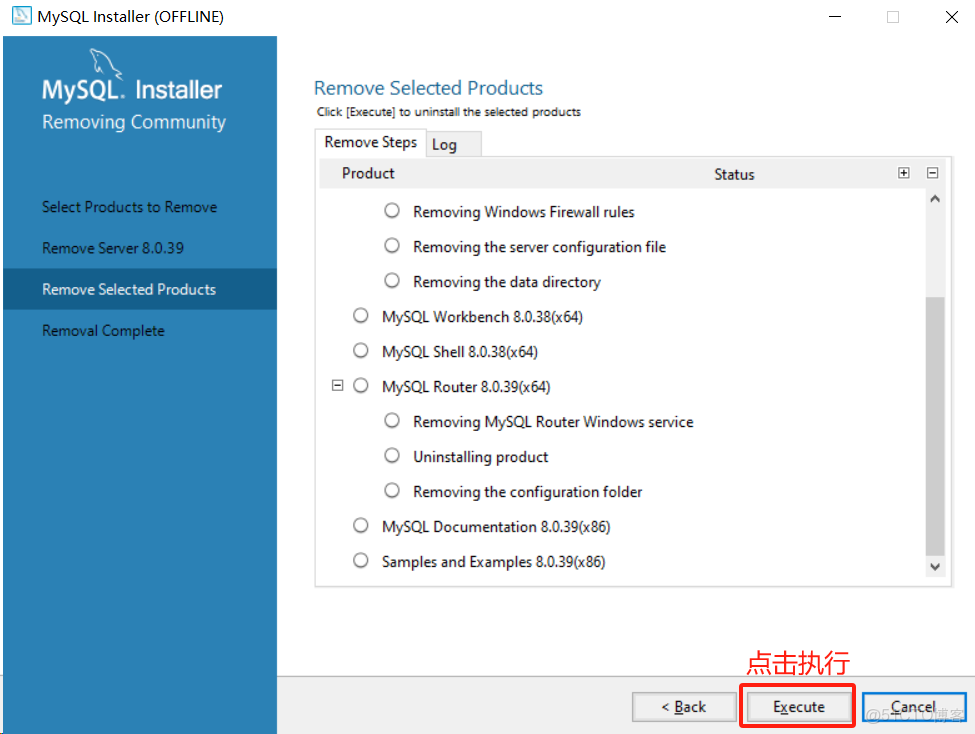The height and width of the screenshot is (734, 975).
Task: Select circle beside Removing the data directory
Action: pyautogui.click(x=392, y=281)
